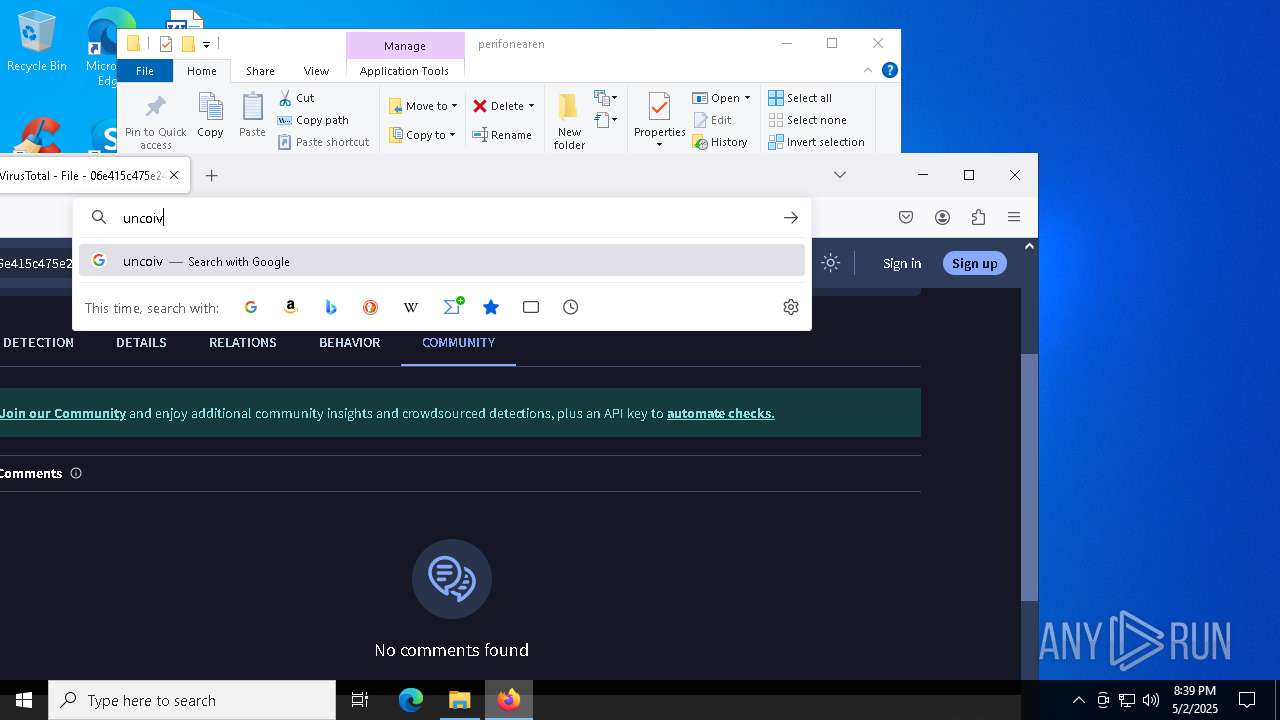Follow the automate checks link

coord(721,413)
